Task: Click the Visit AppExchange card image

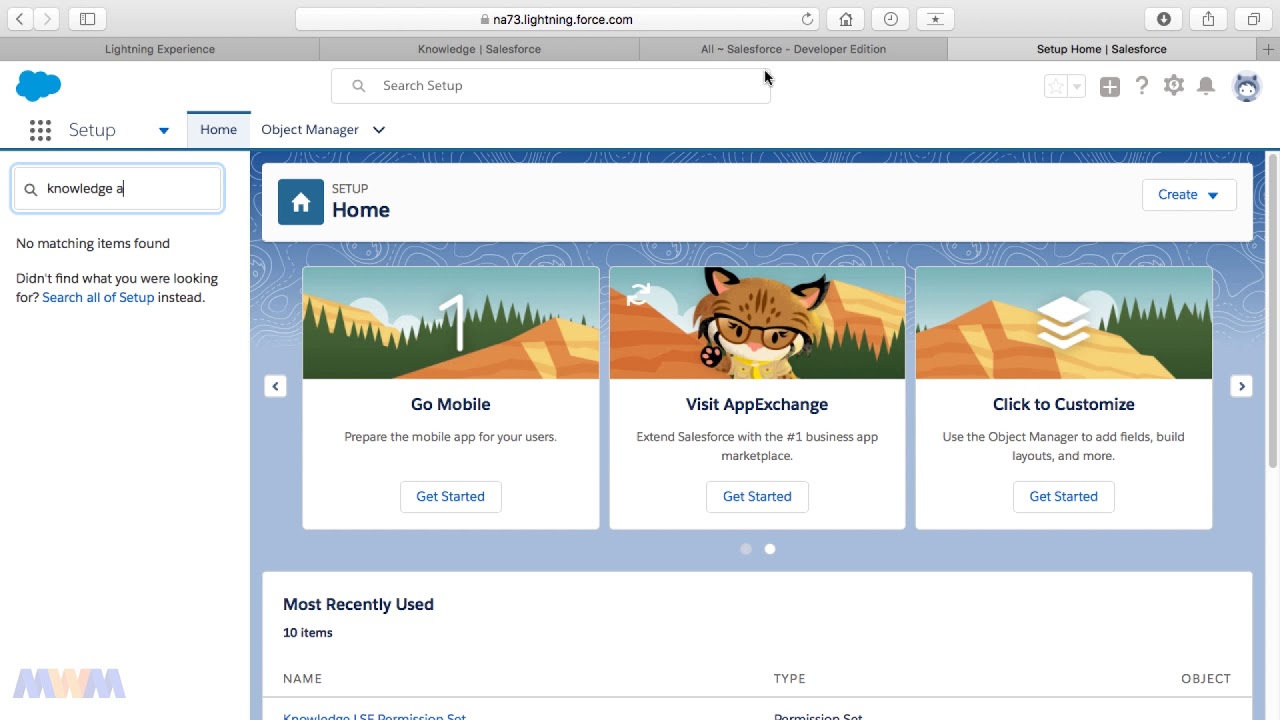Action: point(757,323)
